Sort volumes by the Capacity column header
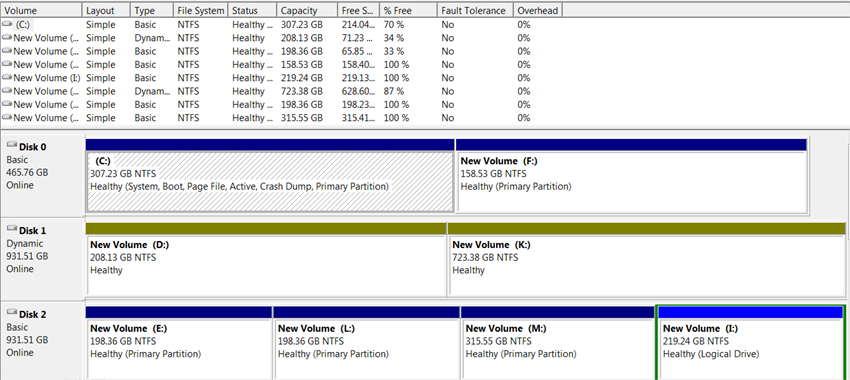The width and height of the screenshot is (850, 380). pyautogui.click(x=307, y=10)
